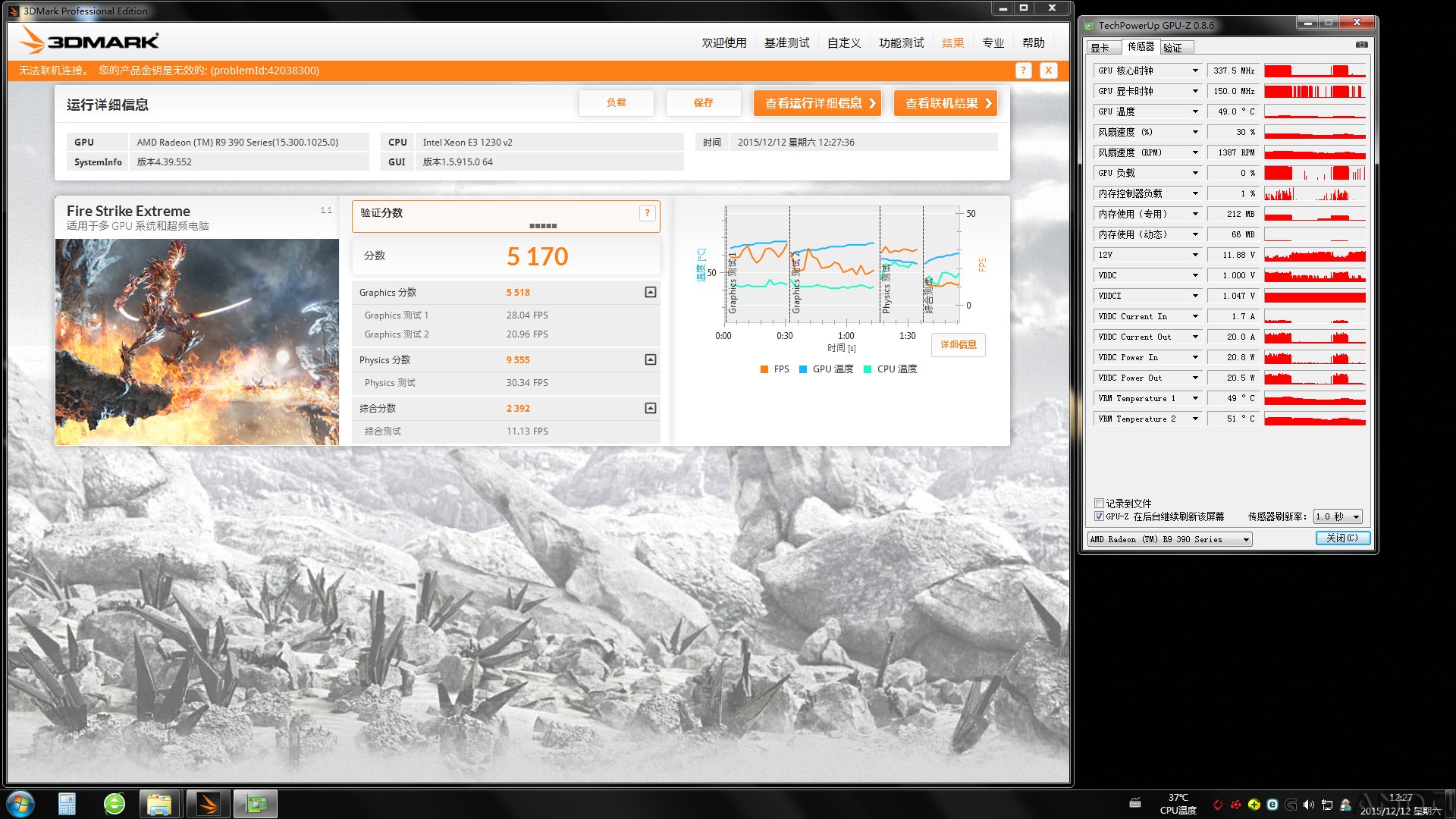This screenshot has width=1456, height=819.
Task: Click the 详细信息 button under chart
Action: (x=959, y=345)
